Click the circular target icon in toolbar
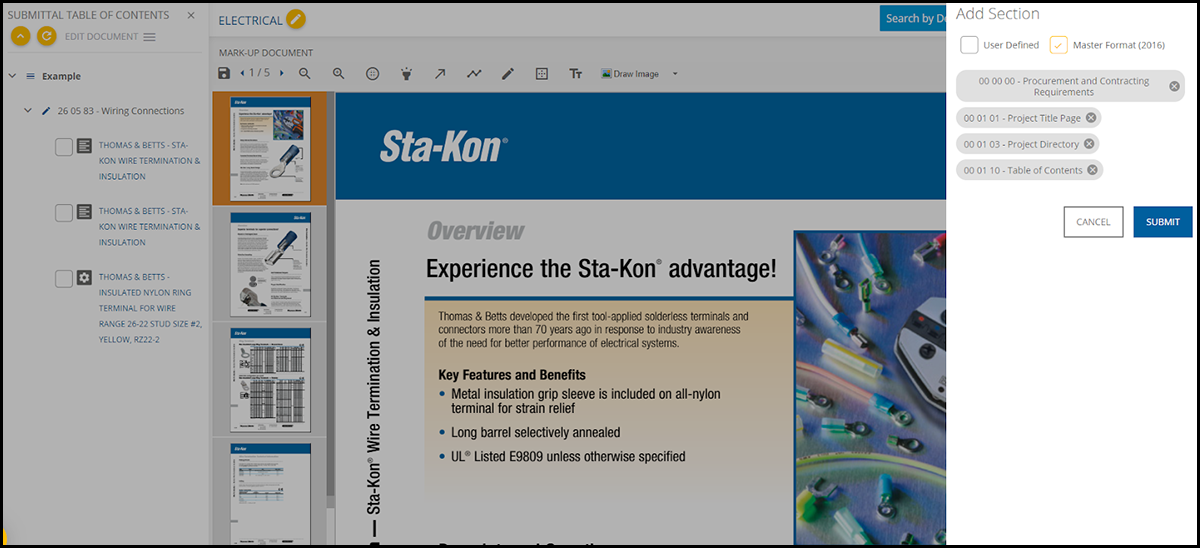 coord(372,73)
